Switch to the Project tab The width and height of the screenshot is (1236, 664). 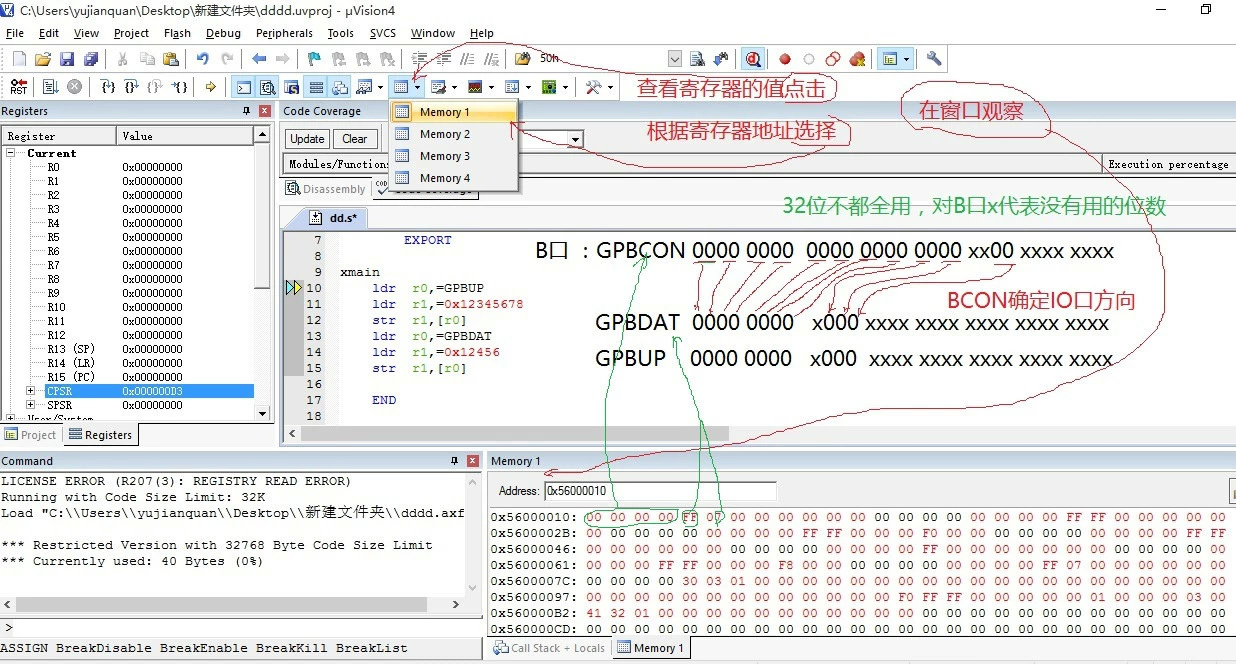(x=31, y=435)
